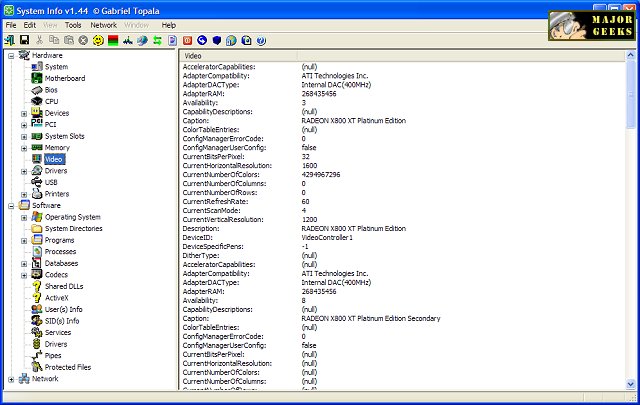Image resolution: width=640 pixels, height=405 pixels.
Task: Expand the Printers tree node
Action: tap(24, 194)
